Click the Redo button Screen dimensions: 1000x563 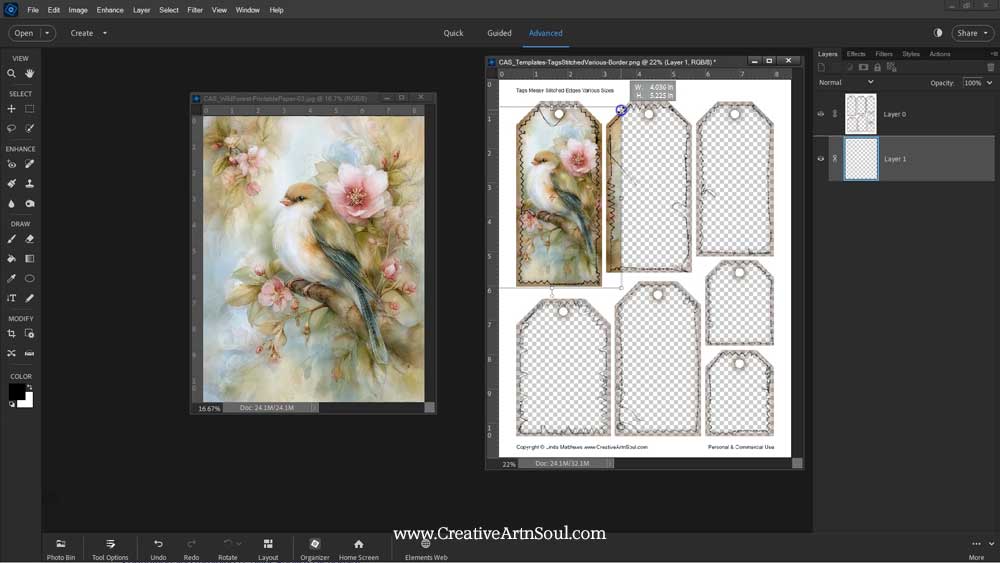[191, 549]
